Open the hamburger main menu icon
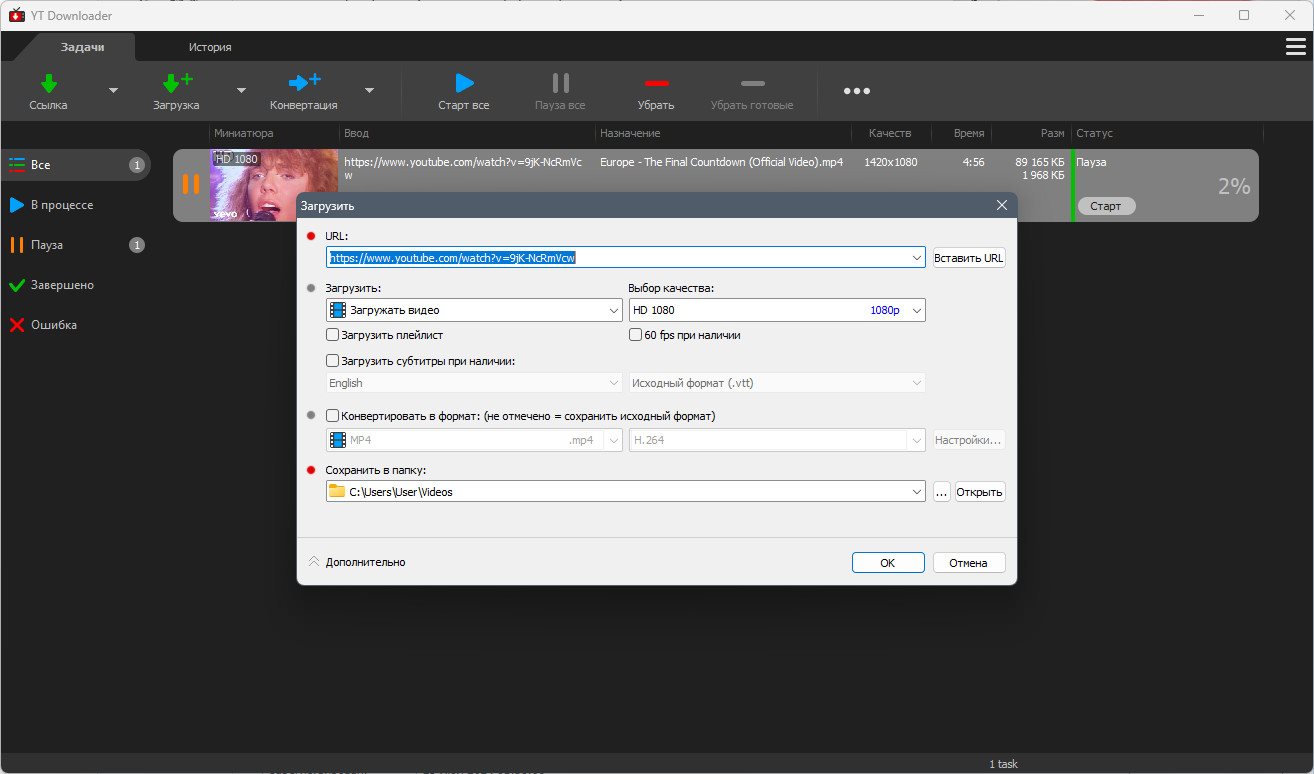1314x774 pixels. click(x=1295, y=47)
